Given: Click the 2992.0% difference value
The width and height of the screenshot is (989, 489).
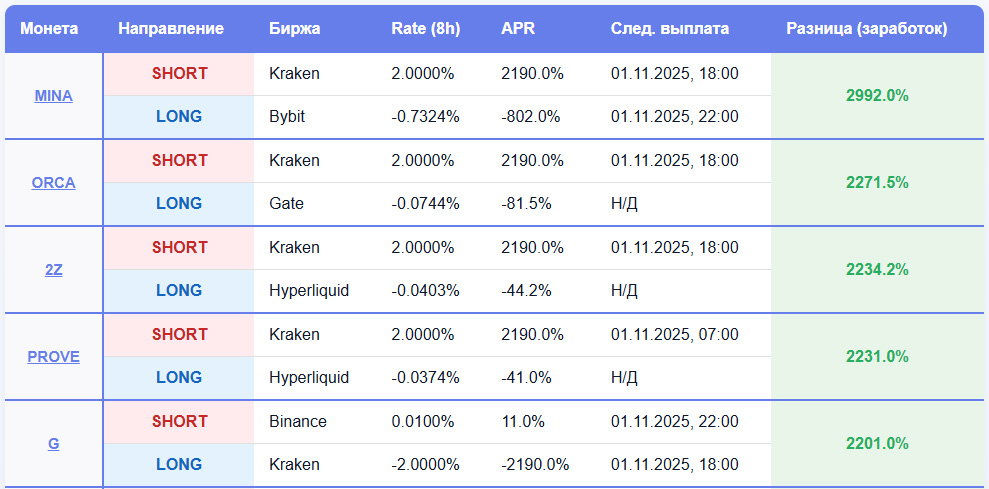Looking at the screenshot, I should tap(877, 96).
